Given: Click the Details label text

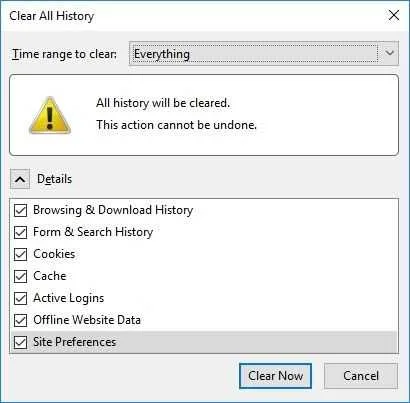Looking at the screenshot, I should tap(54, 179).
